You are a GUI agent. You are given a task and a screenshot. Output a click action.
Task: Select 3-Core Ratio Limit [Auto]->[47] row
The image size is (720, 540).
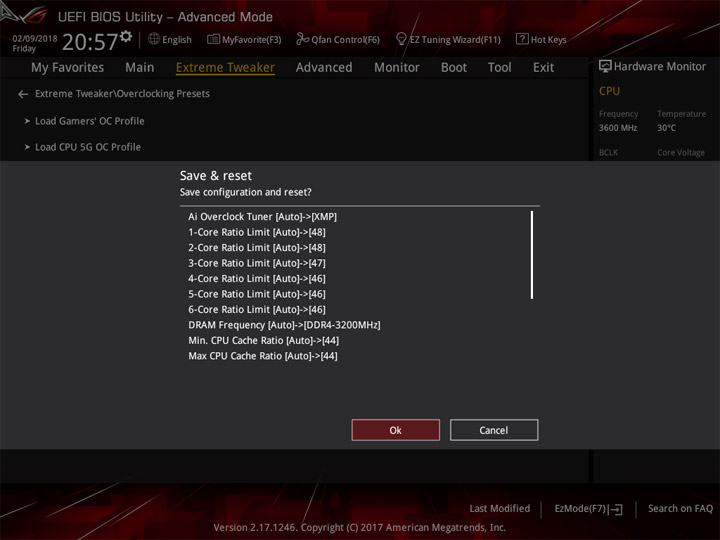click(x=257, y=263)
